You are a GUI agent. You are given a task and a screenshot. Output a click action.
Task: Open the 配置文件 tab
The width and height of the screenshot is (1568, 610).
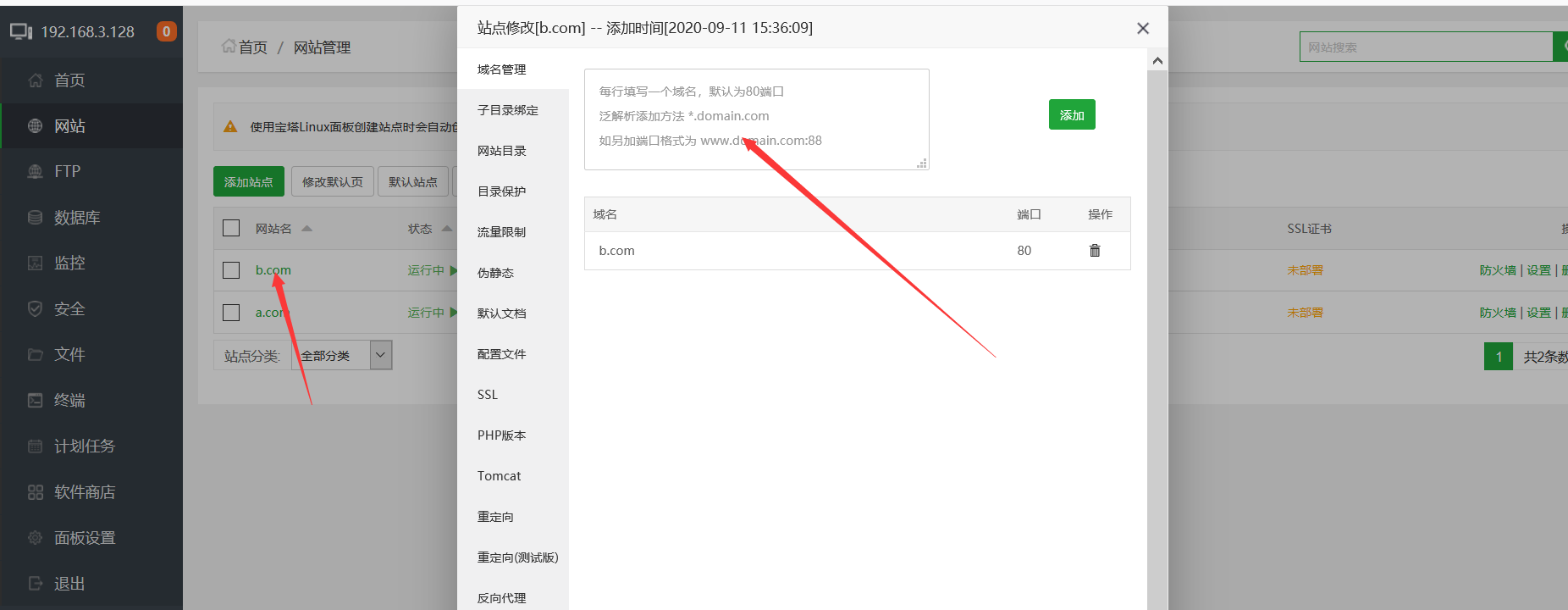point(513,354)
